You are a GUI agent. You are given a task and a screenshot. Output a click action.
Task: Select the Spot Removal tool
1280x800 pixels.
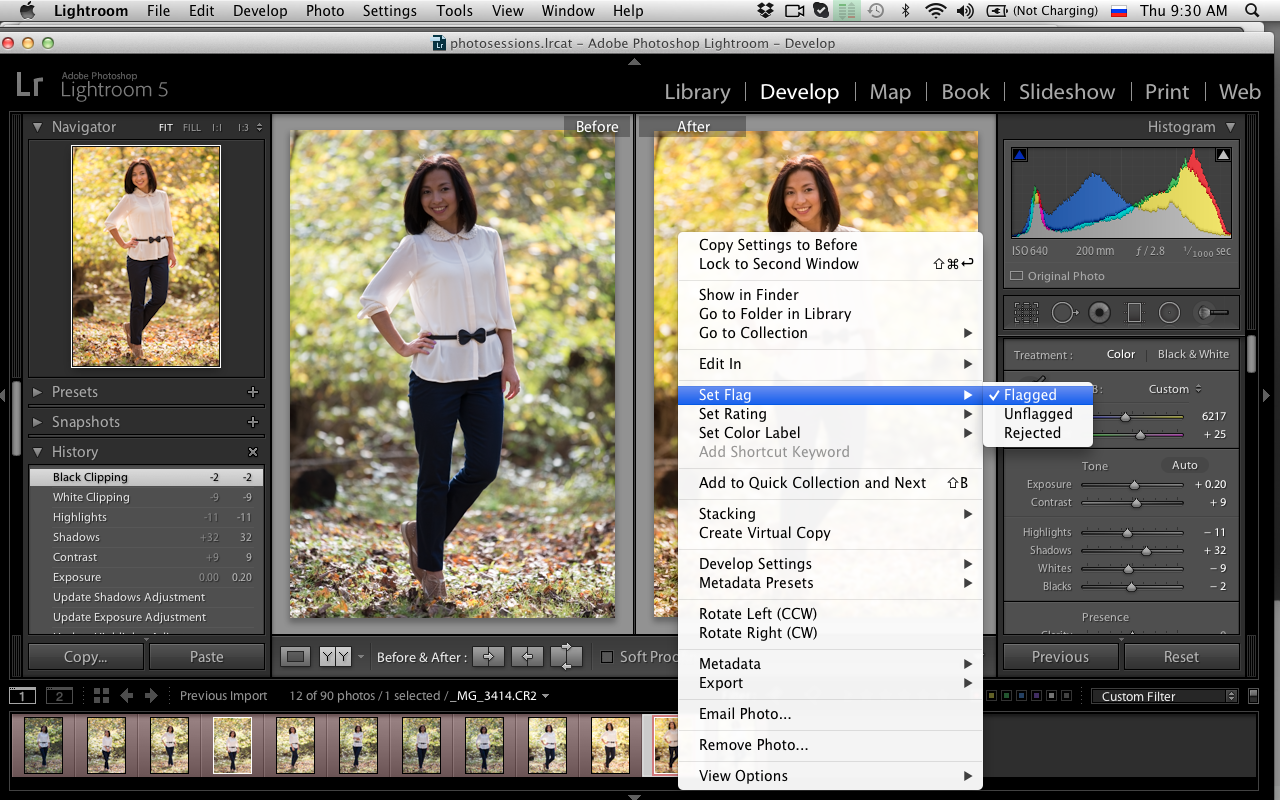pos(1063,313)
